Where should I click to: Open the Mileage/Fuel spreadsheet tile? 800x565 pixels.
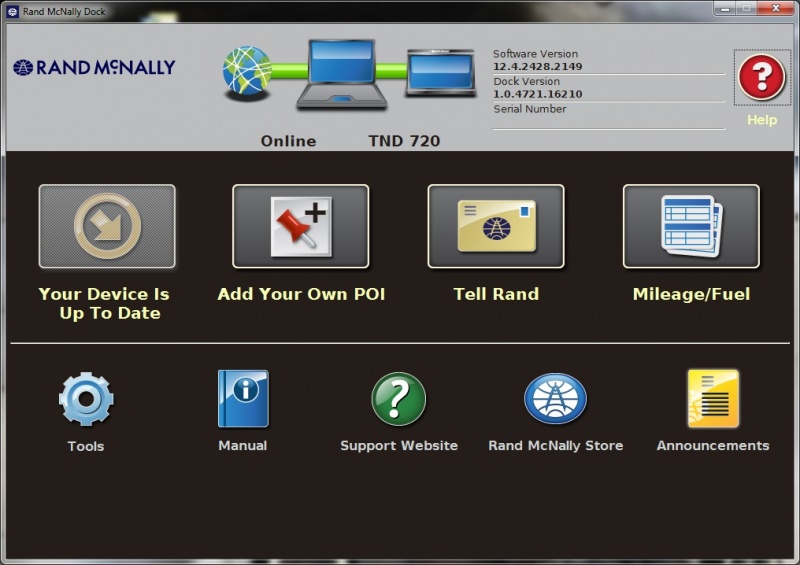[x=691, y=226]
